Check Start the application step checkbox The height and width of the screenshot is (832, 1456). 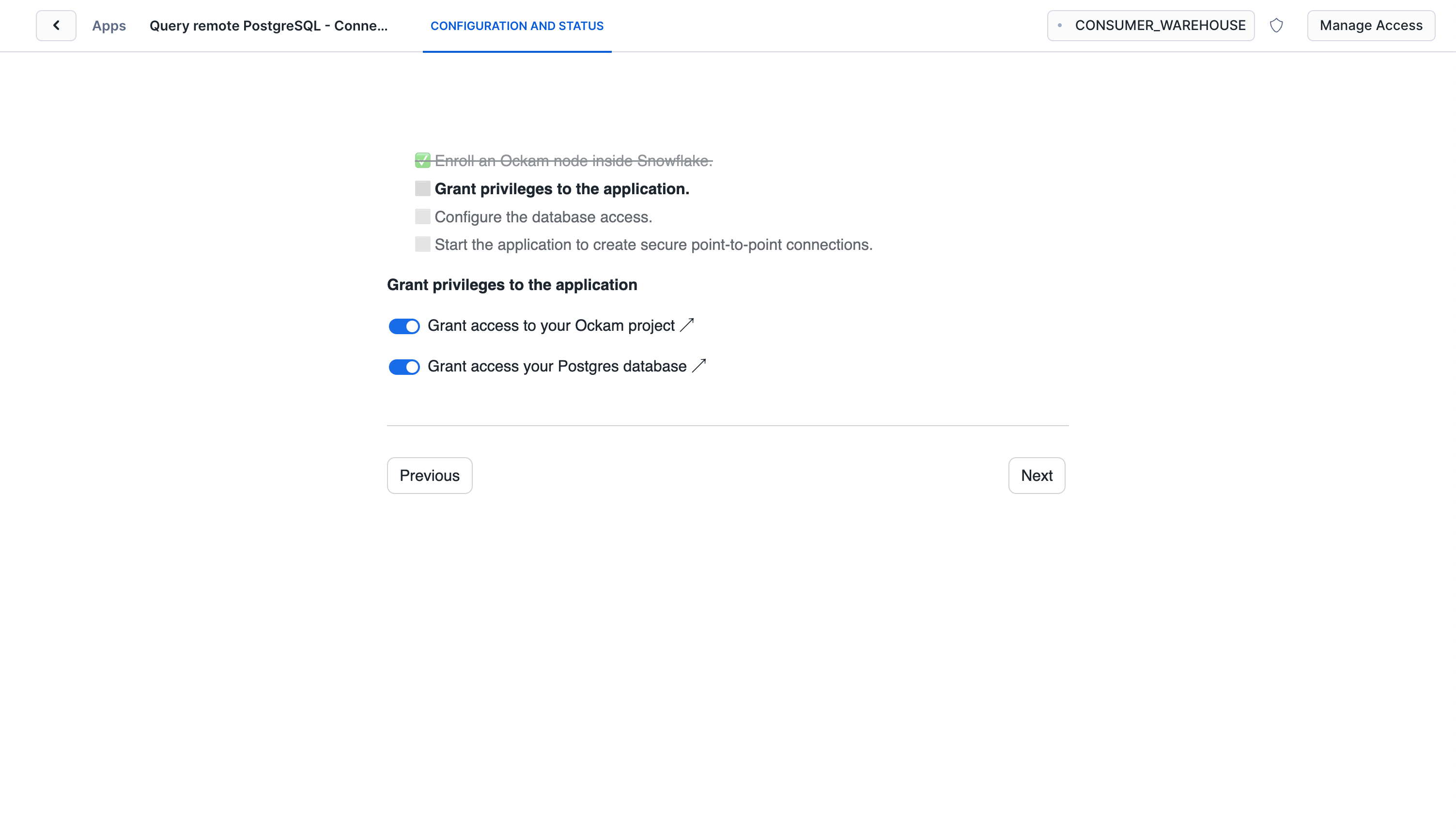pyautogui.click(x=422, y=245)
